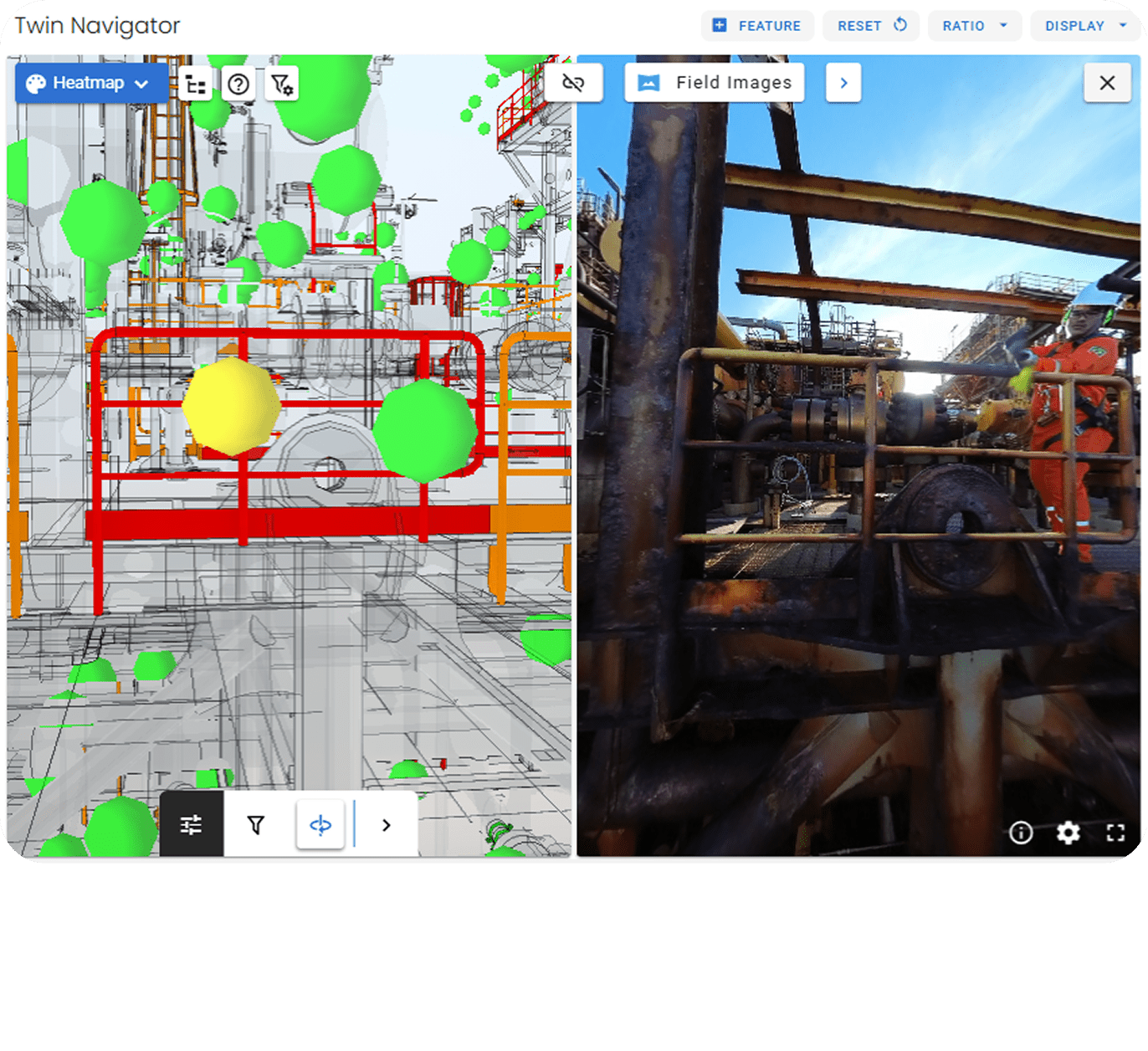The width and height of the screenshot is (1148, 1051).
Task: Click the help question mark icon
Action: point(238,85)
